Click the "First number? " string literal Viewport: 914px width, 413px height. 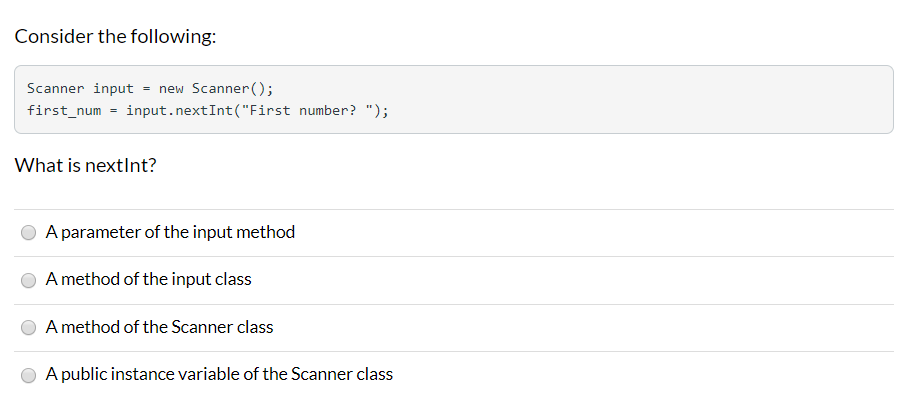point(307,111)
